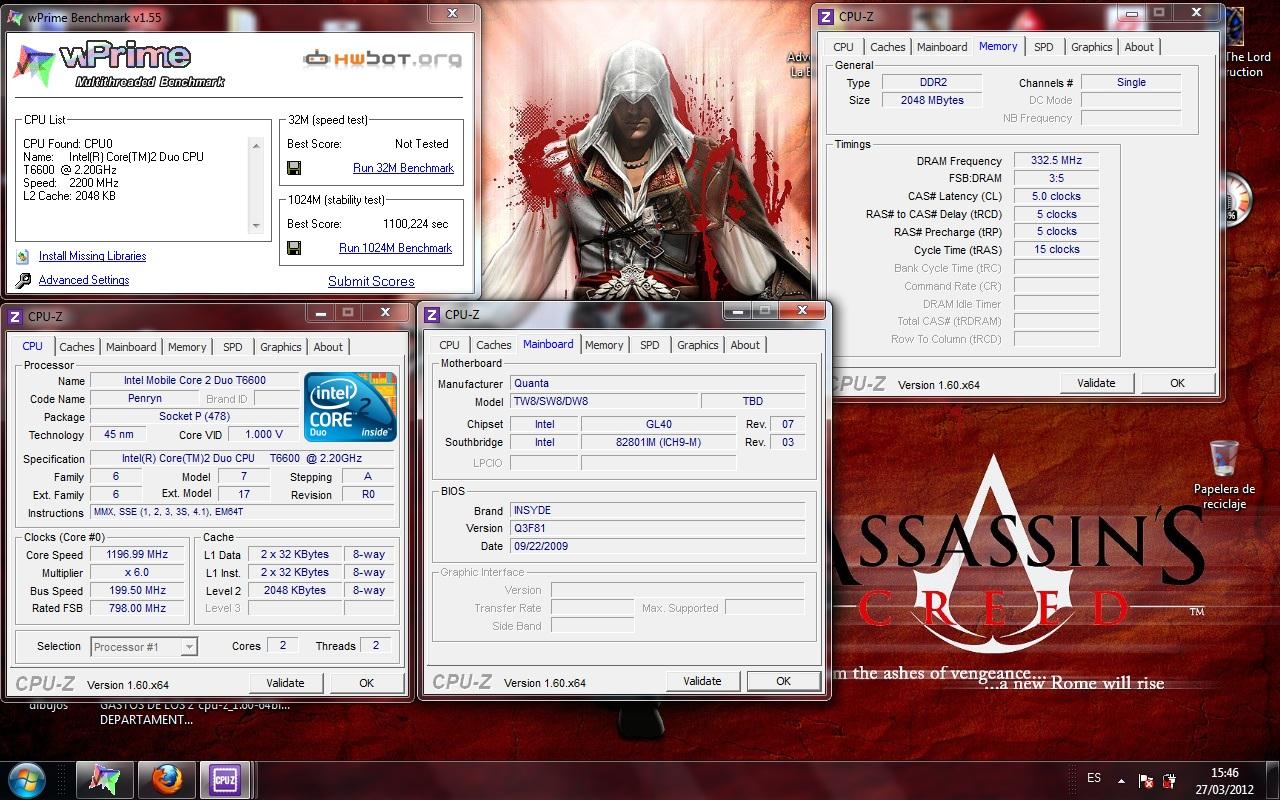Click the ES language indicator in tray
Image resolution: width=1280 pixels, height=800 pixels.
(x=1094, y=778)
